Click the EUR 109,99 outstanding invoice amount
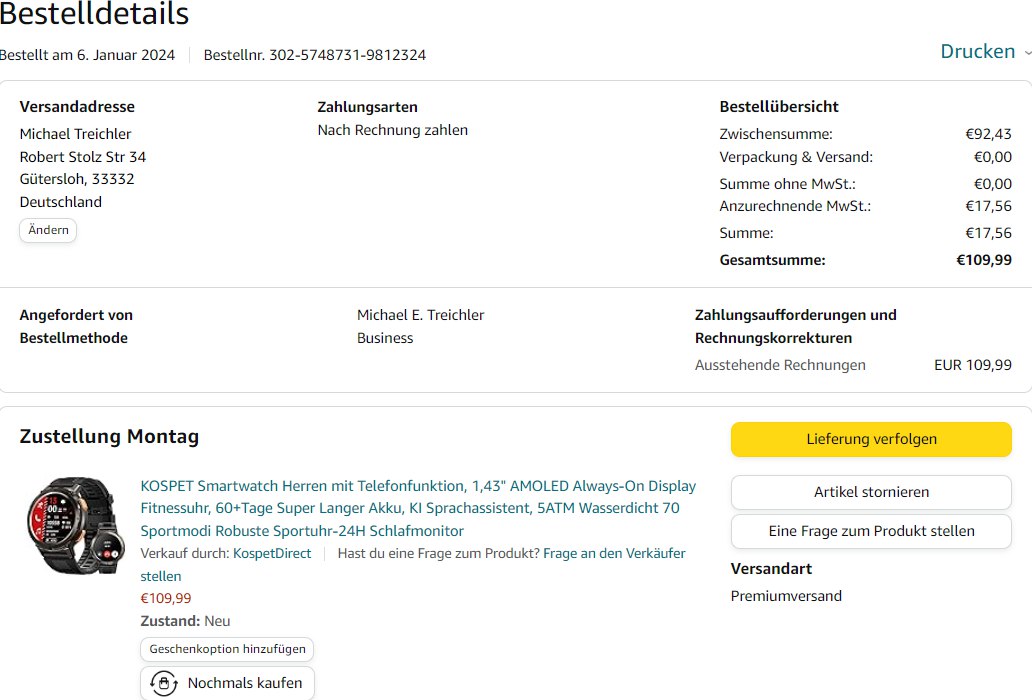The height and width of the screenshot is (700, 1032). pyautogui.click(x=972, y=365)
